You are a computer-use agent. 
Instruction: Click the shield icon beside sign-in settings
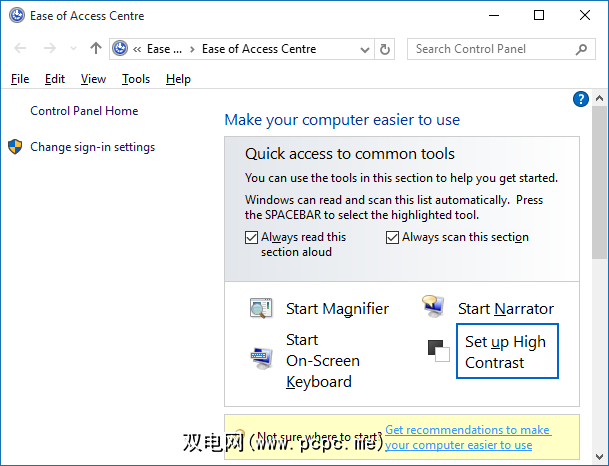click(15, 147)
